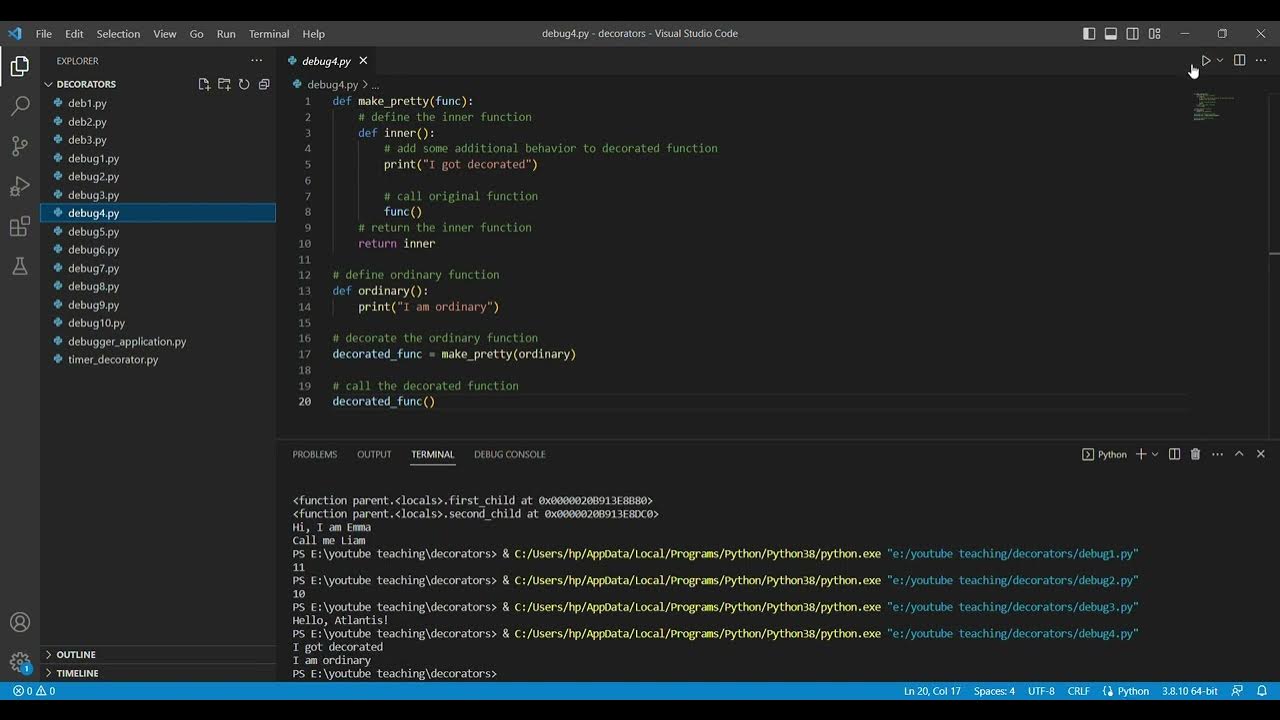Open the launch profile dropdown in terminal

click(x=1155, y=454)
